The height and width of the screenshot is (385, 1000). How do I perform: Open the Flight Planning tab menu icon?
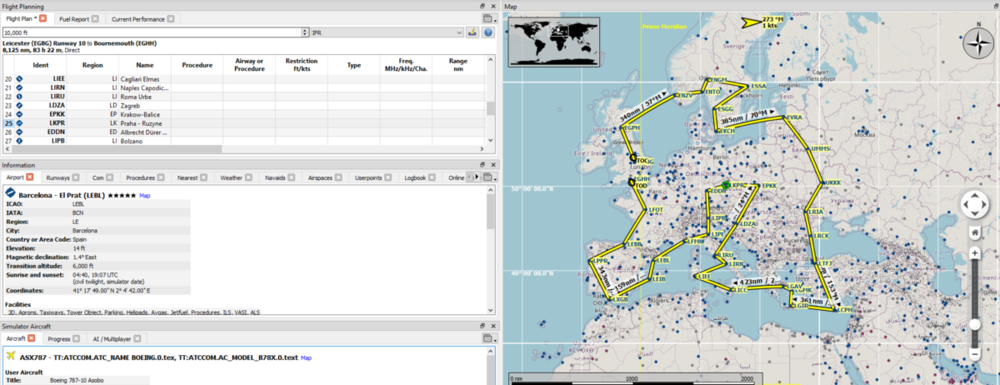pos(489,19)
